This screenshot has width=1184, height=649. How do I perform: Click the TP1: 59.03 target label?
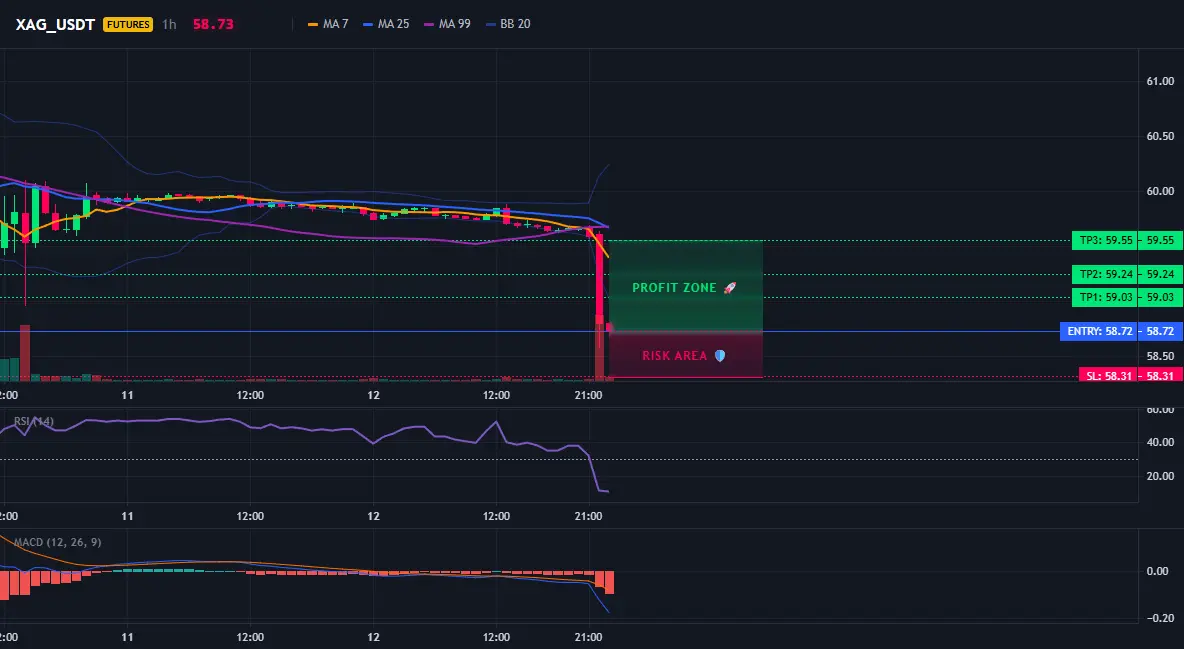pos(1105,297)
